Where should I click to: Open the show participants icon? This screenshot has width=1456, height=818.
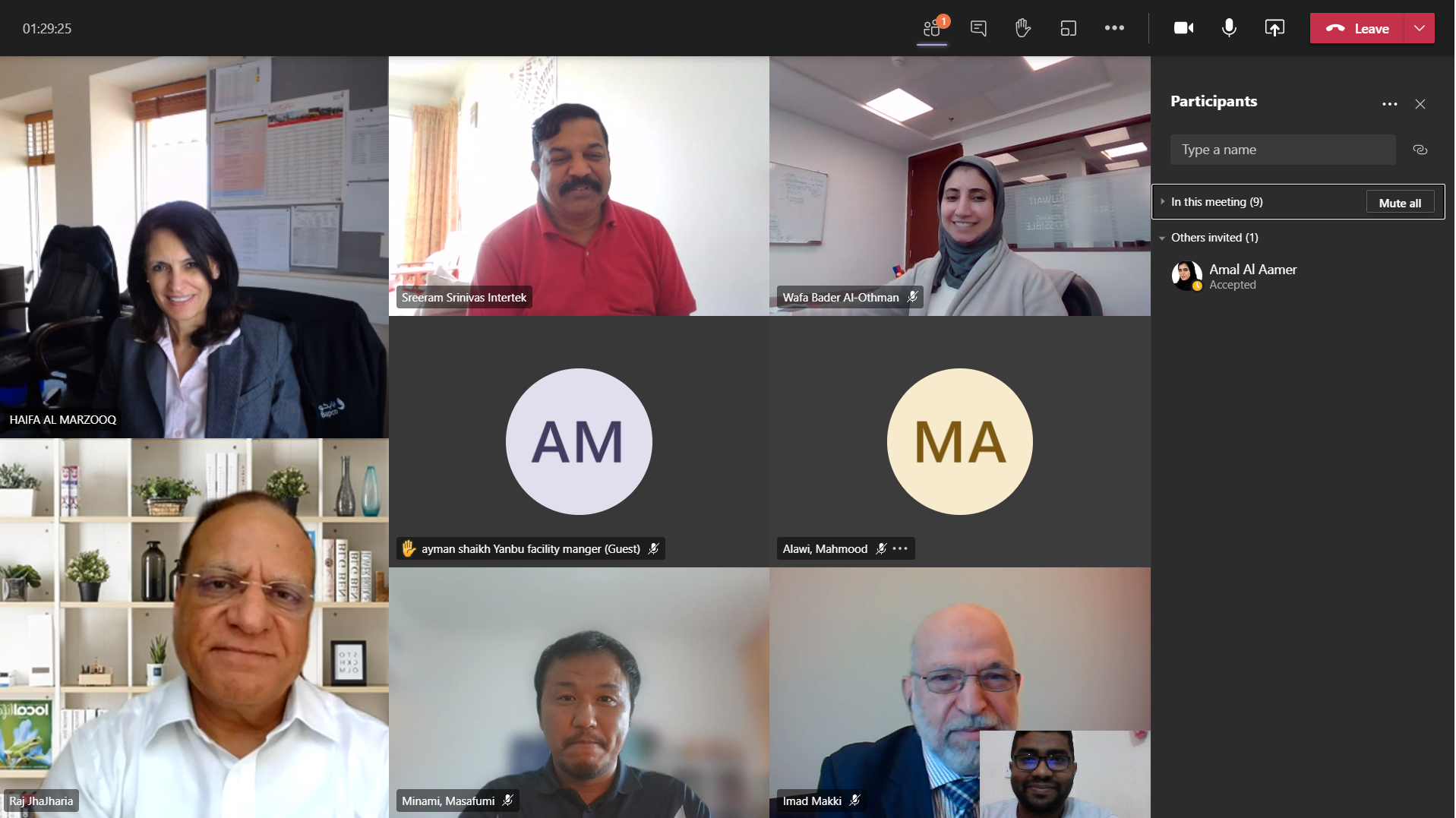(x=932, y=28)
